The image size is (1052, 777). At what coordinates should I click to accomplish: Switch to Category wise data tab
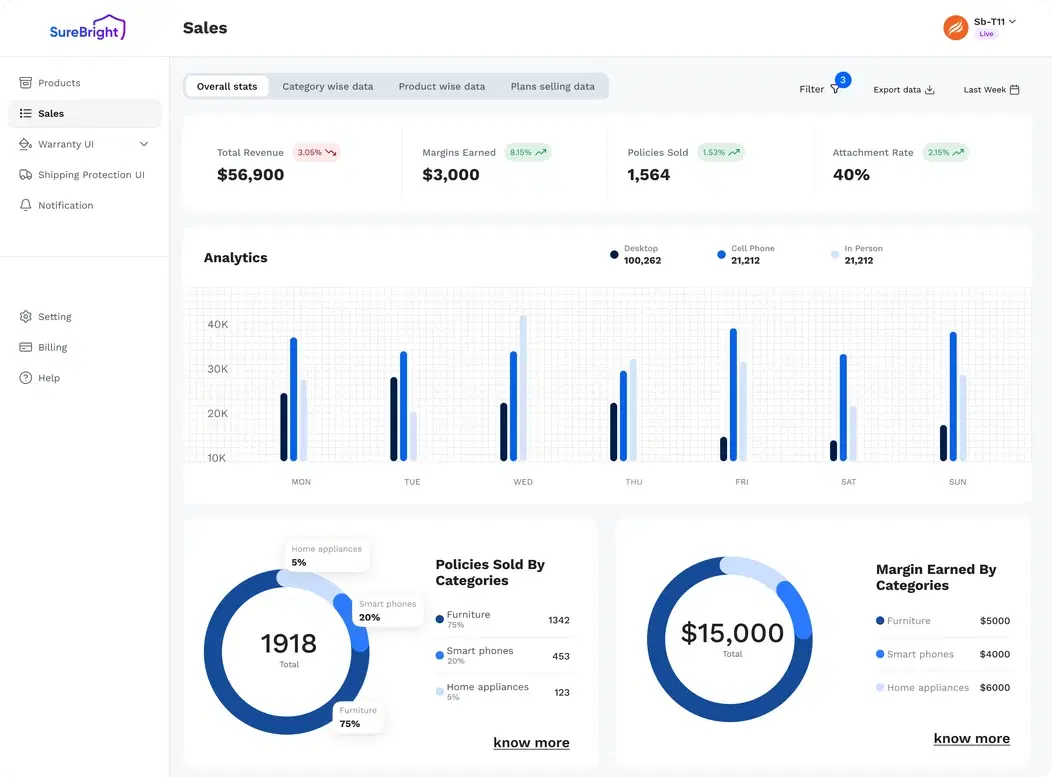pyautogui.click(x=327, y=86)
